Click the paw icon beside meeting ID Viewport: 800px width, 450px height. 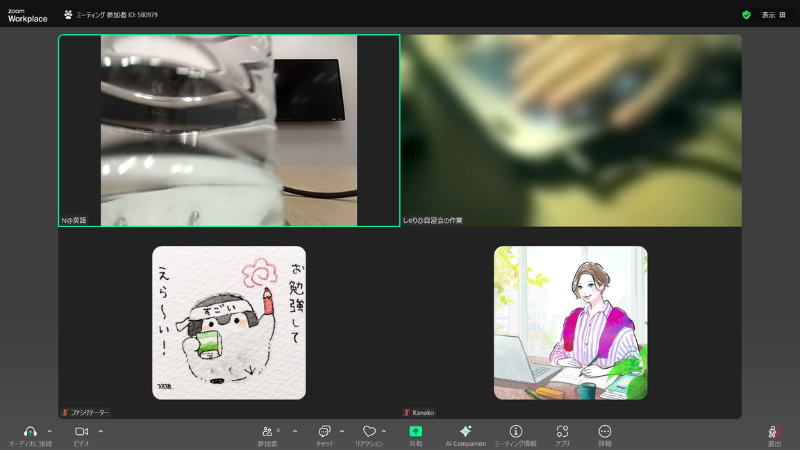click(68, 15)
